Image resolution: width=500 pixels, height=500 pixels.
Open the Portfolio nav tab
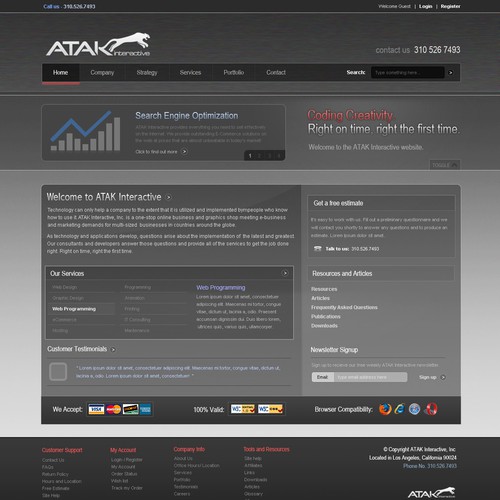(234, 72)
